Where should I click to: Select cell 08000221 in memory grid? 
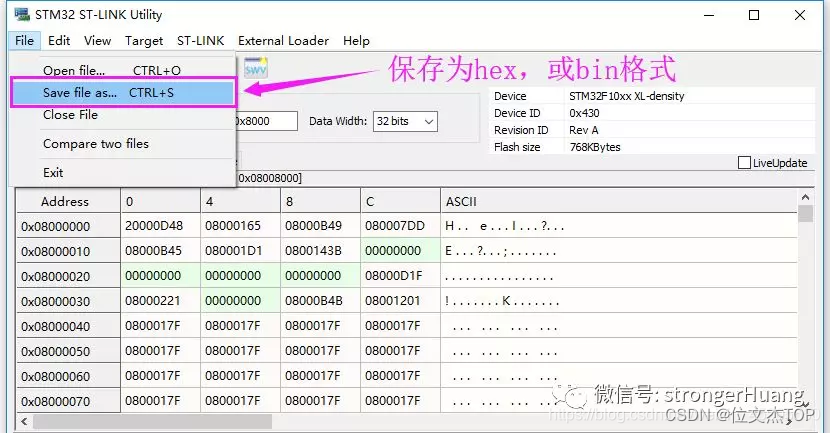160,300
